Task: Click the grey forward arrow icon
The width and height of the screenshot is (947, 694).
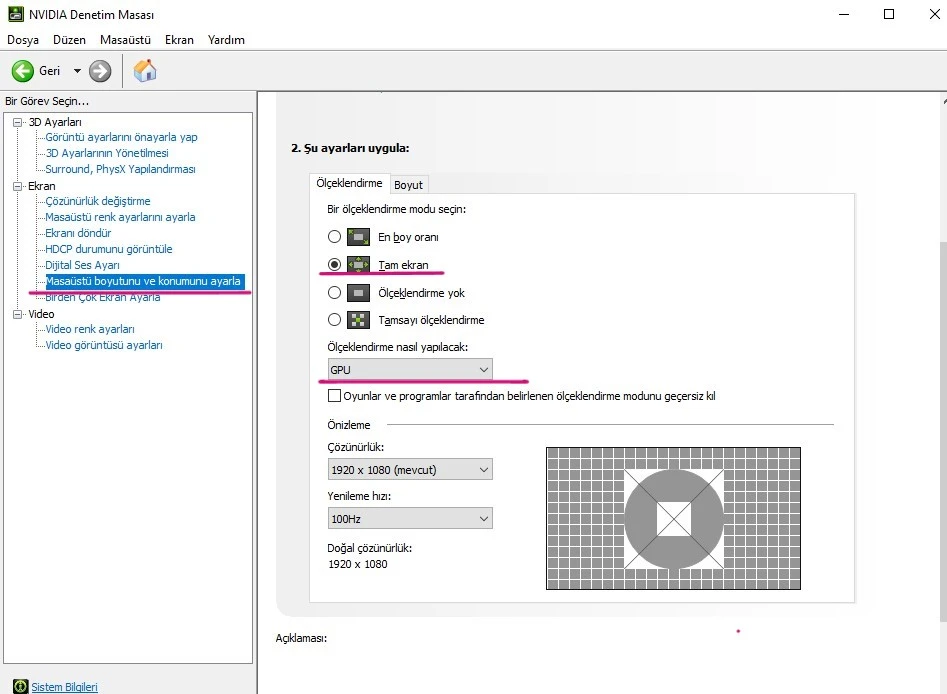Action: click(x=100, y=71)
